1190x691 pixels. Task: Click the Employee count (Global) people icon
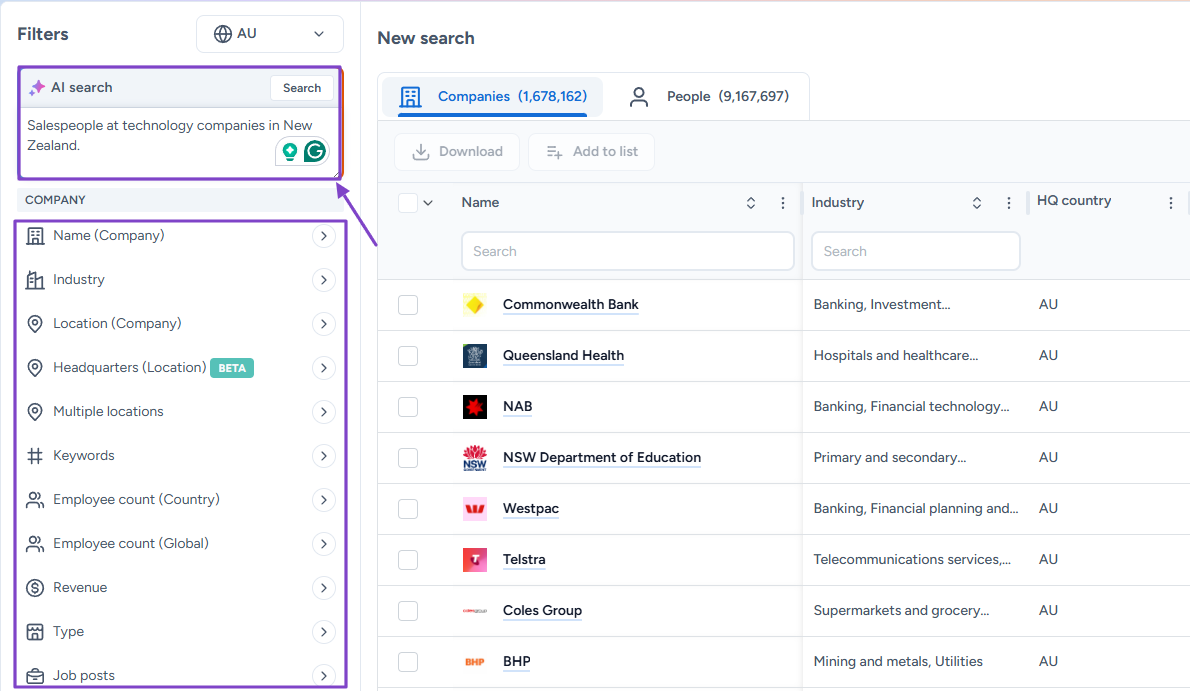[x=35, y=544]
